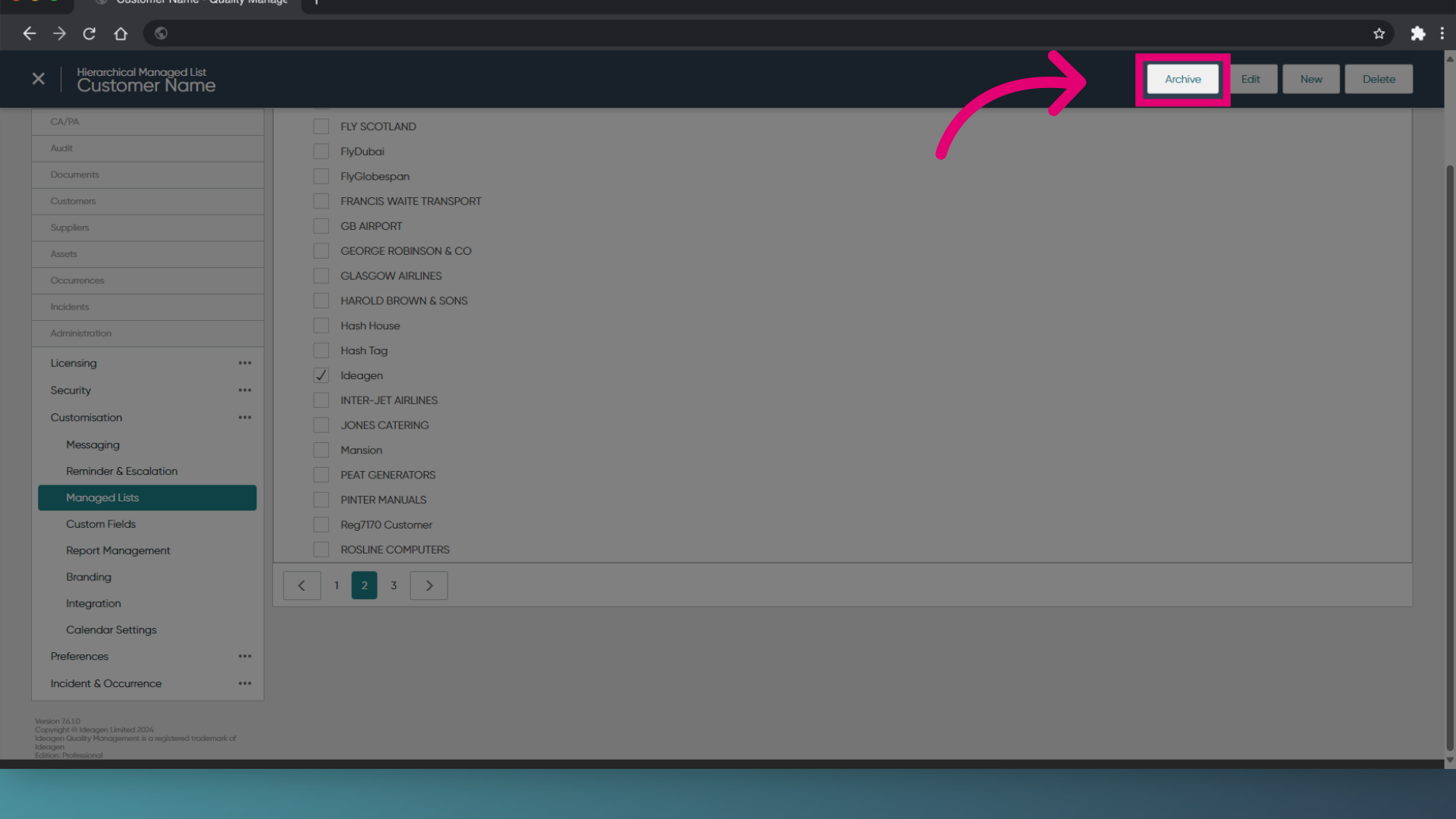
Task: Uncheck the Ideagen checkbox
Action: [x=322, y=375]
